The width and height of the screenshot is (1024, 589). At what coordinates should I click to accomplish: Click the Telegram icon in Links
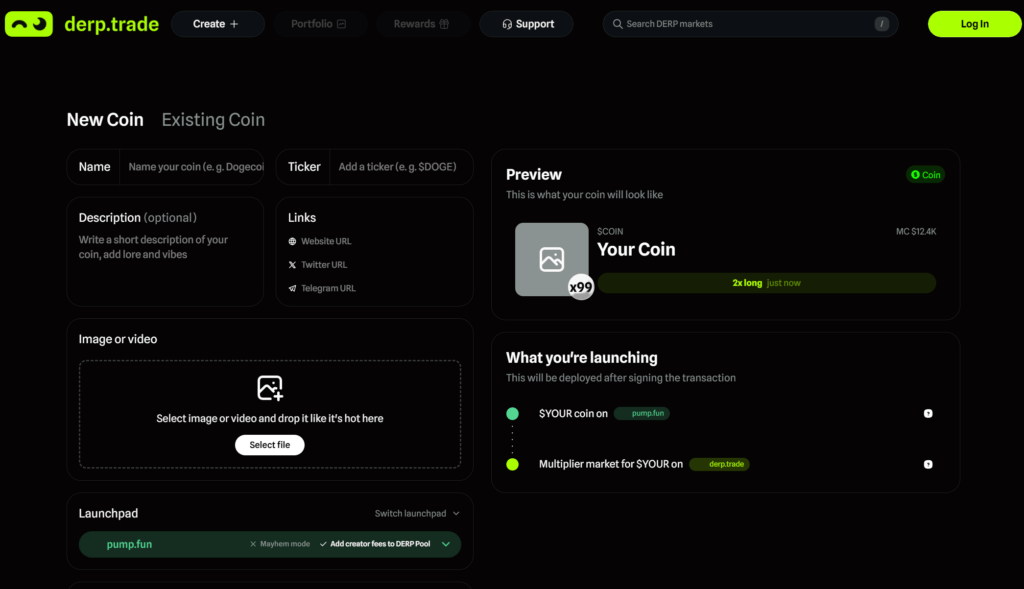(x=292, y=289)
